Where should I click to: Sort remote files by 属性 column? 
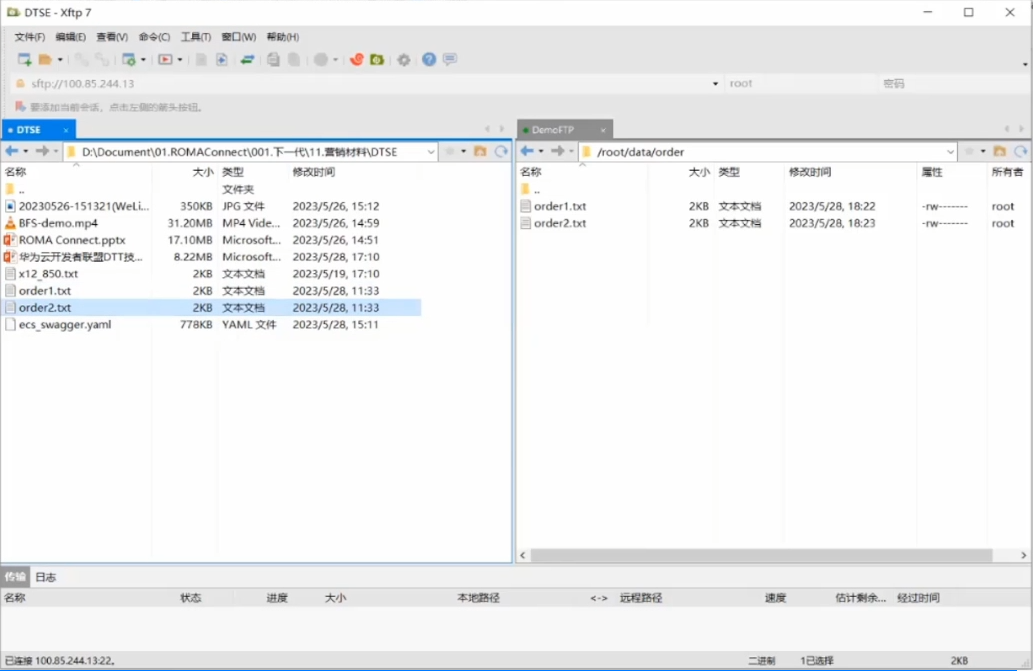coord(932,172)
